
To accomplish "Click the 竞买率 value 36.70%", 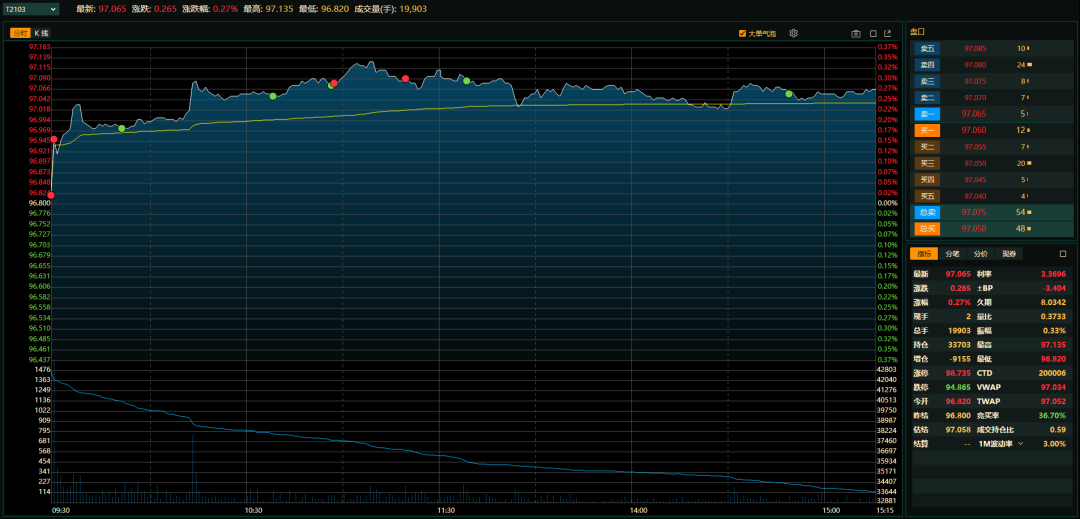I will (x=1053, y=415).
